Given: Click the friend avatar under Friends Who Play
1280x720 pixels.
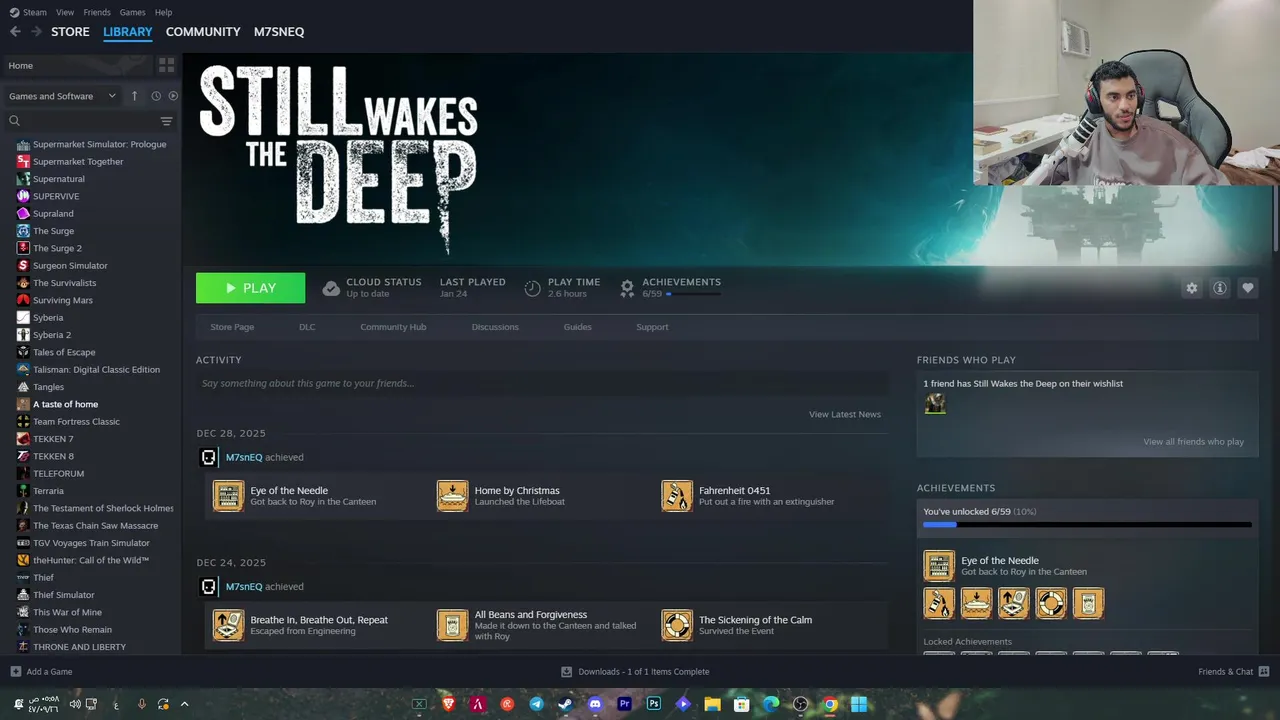Looking at the screenshot, I should click(x=935, y=403).
